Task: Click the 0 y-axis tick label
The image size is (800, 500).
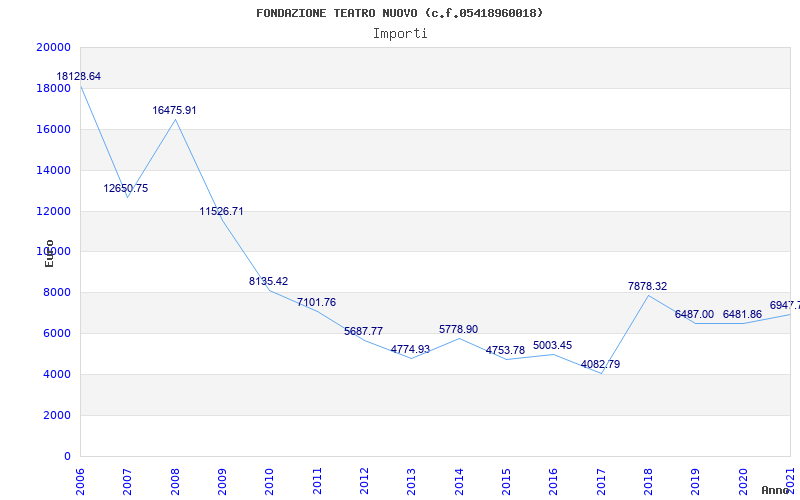Action: click(67, 456)
